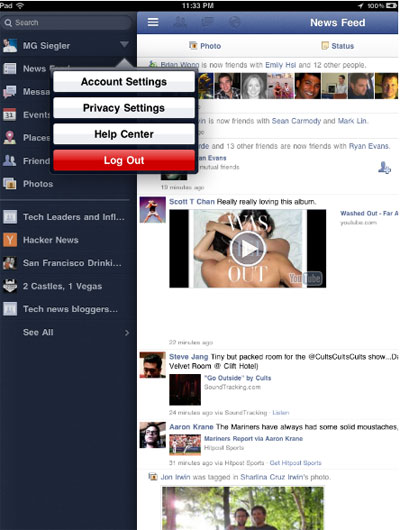Tap the Photo camera icon

click(x=193, y=46)
